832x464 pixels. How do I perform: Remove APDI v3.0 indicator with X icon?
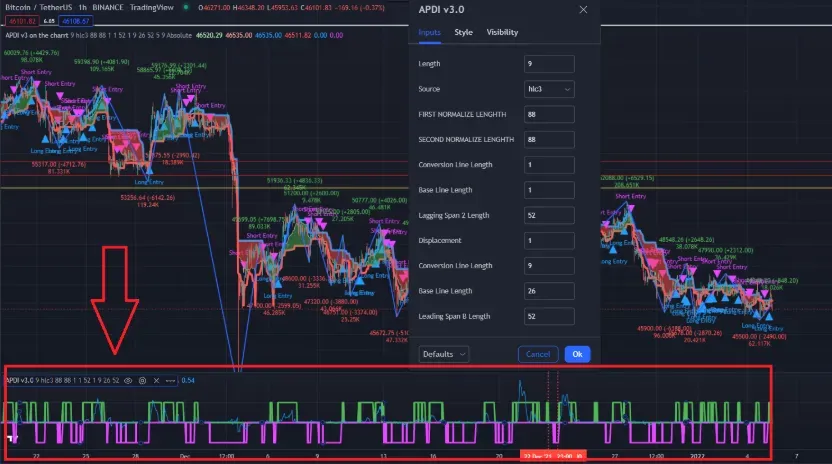[x=156, y=381]
